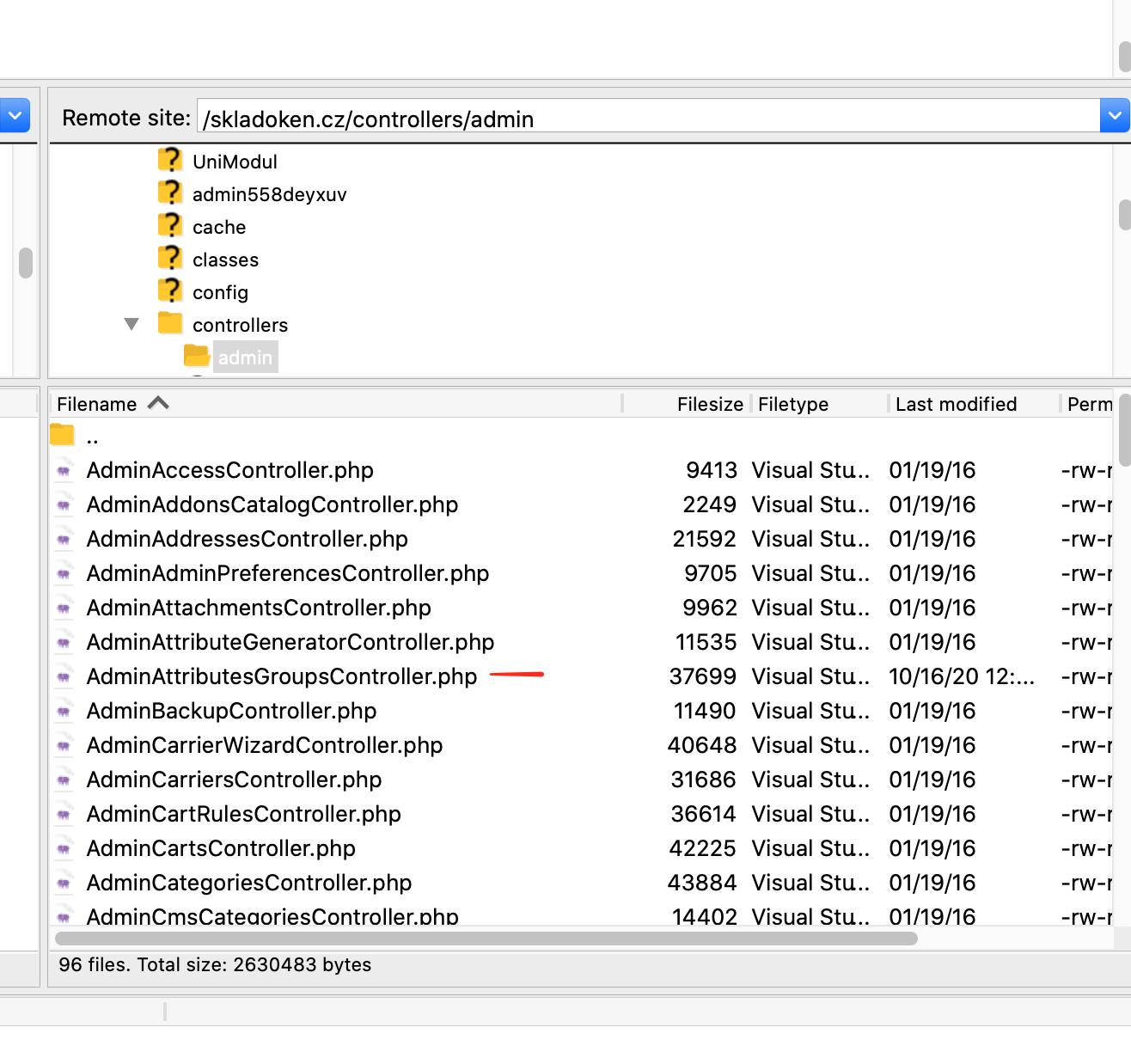Viewport: 1131px width, 1064px height.
Task: Open the local site dropdown arrow
Action: [x=15, y=115]
